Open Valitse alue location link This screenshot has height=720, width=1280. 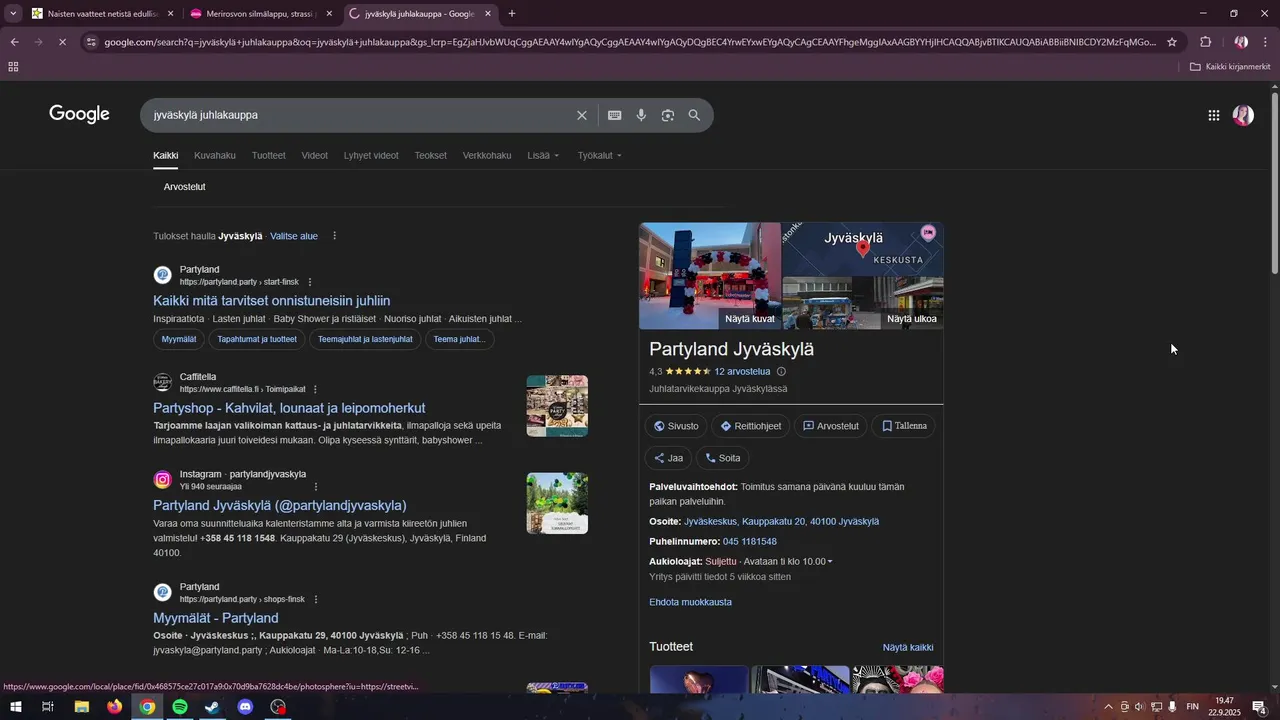click(x=294, y=236)
